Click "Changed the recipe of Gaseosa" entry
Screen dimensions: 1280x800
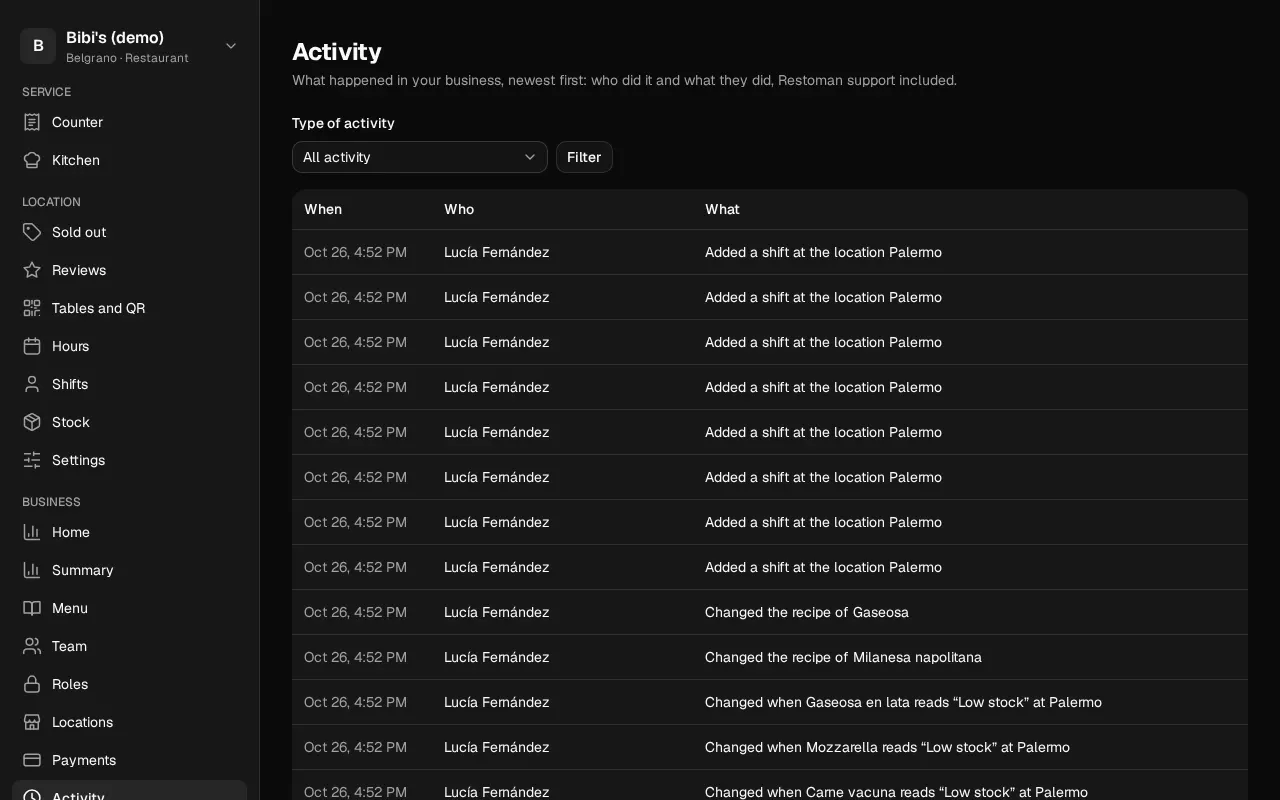tap(807, 612)
